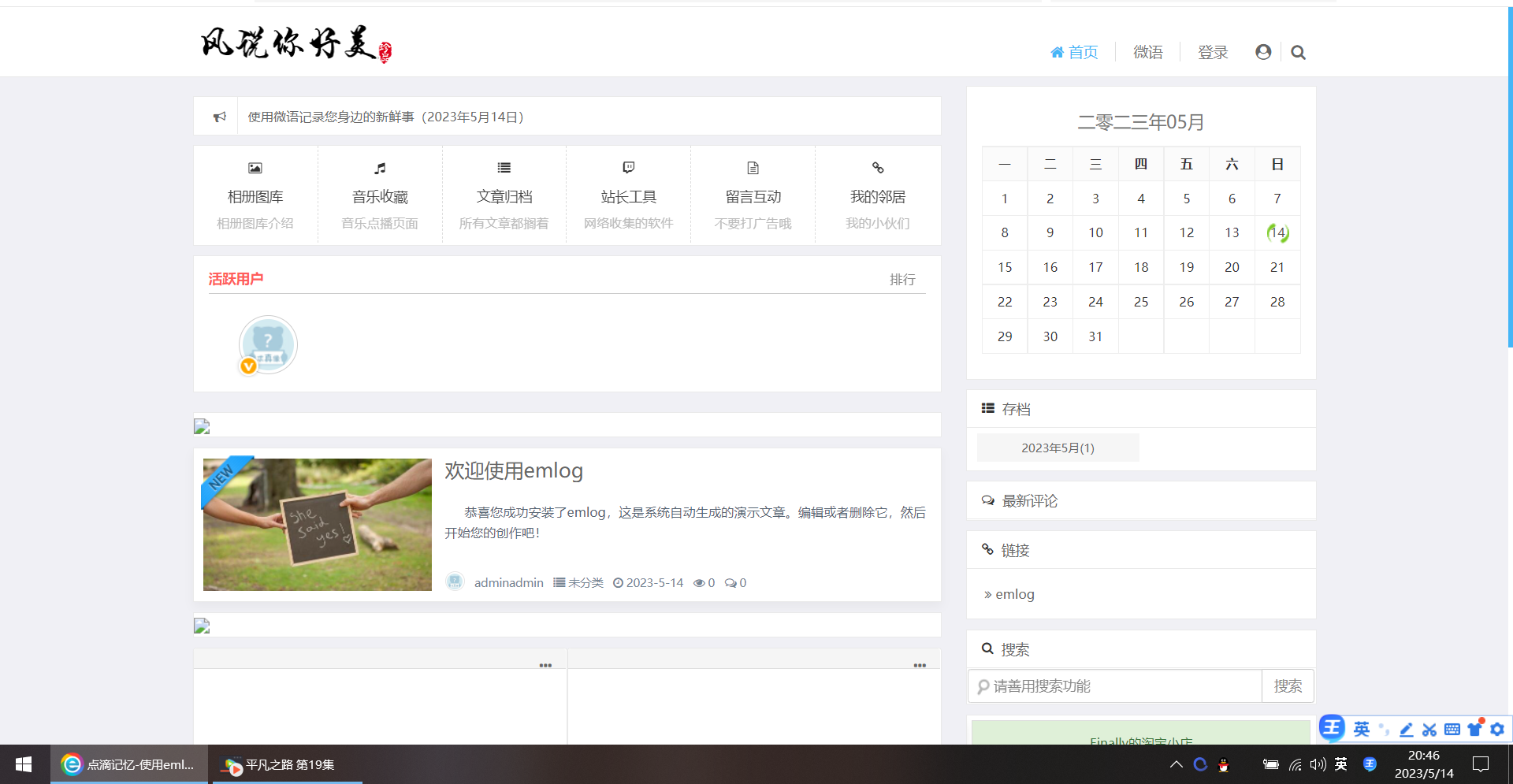Click the QQ penguin tray icon
The width and height of the screenshot is (1513, 784).
point(1224,764)
